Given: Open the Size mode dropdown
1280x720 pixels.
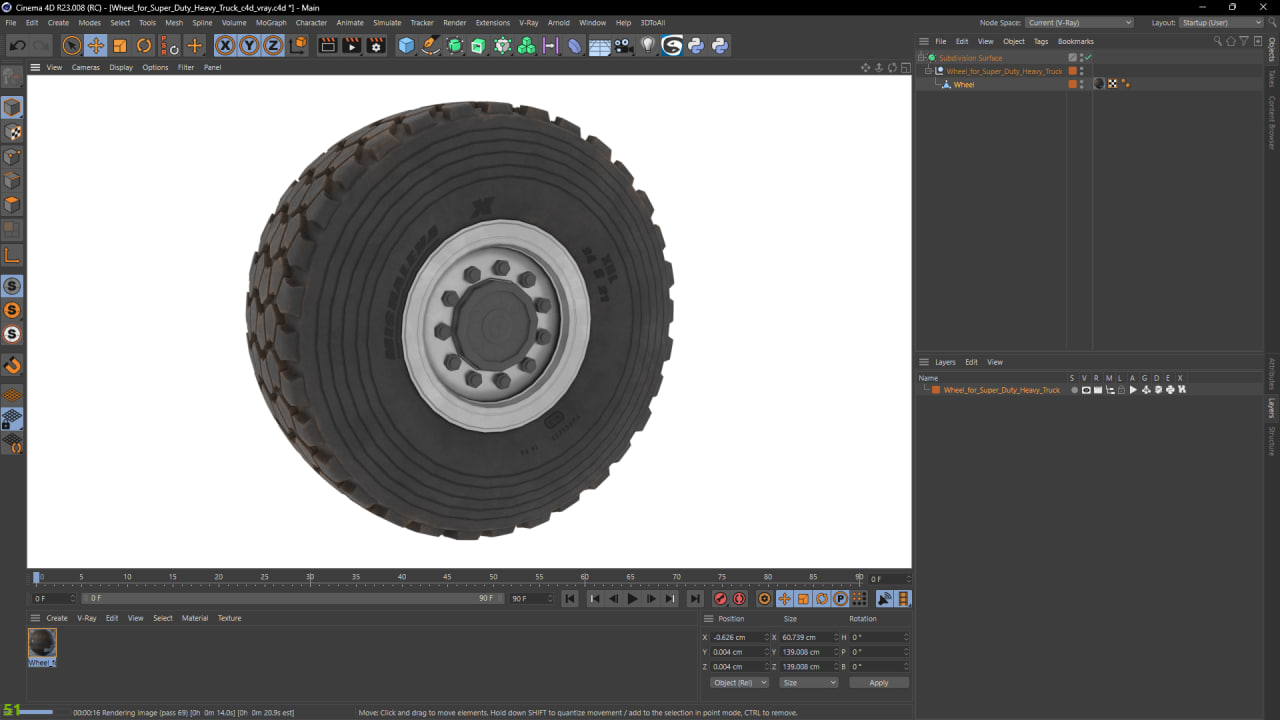Looking at the screenshot, I should pos(808,683).
